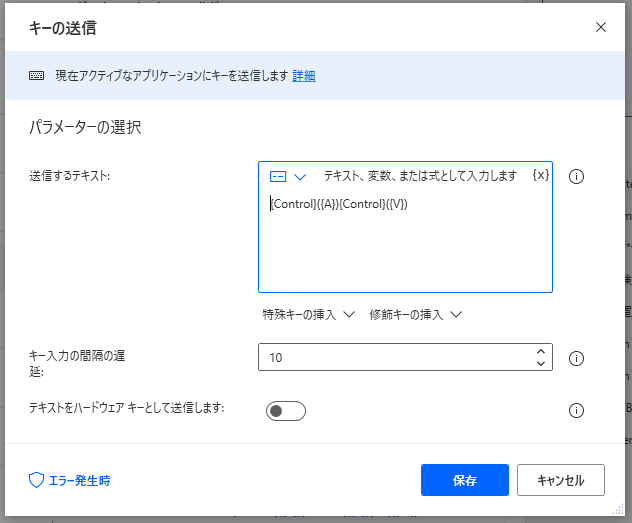Click the keyboard icon in the info banner
The height and width of the screenshot is (523, 632).
coord(36,76)
